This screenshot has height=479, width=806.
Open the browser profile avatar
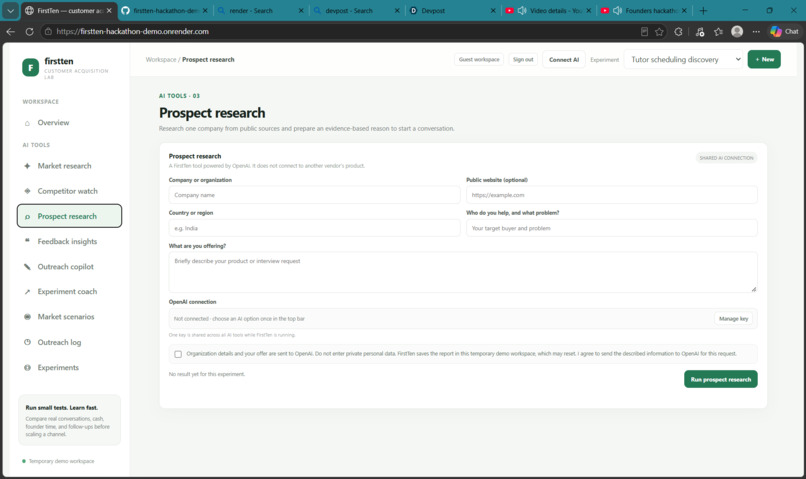pyautogui.click(x=737, y=32)
